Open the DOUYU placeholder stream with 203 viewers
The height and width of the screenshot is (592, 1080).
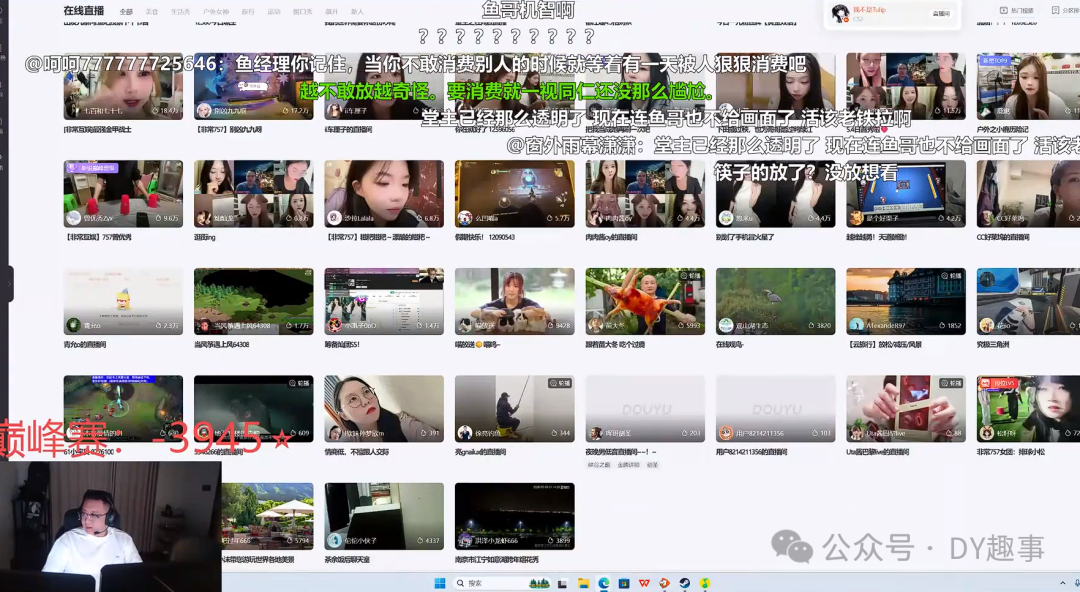[645, 409]
